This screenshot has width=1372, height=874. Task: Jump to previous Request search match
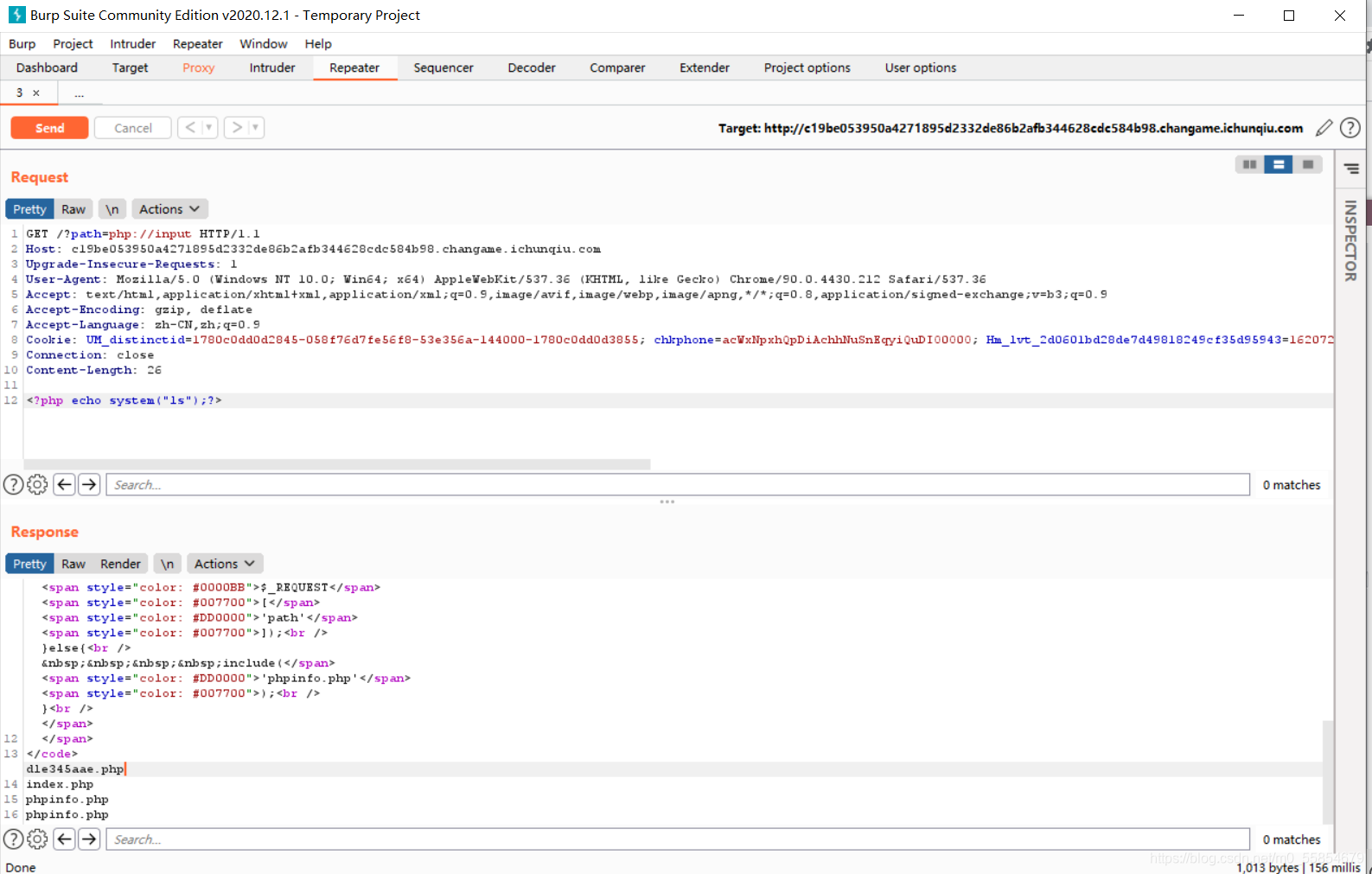click(x=64, y=484)
